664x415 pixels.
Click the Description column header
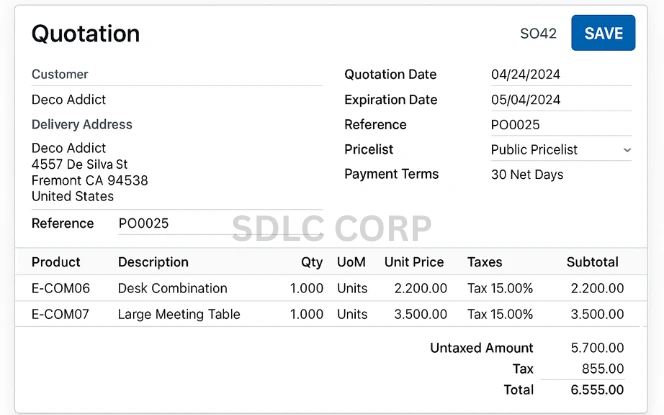pos(153,262)
